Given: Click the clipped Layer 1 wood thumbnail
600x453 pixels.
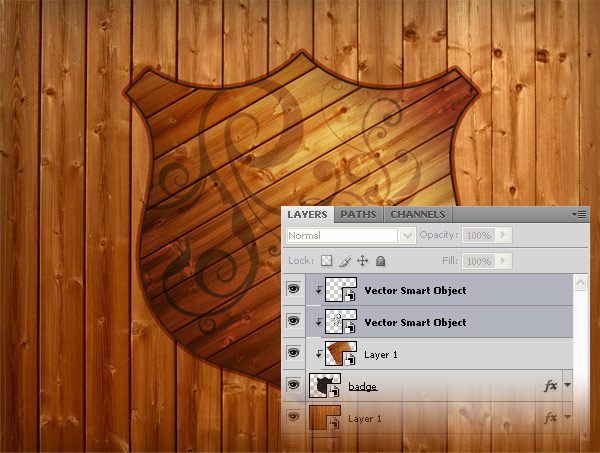Looking at the screenshot, I should (341, 354).
